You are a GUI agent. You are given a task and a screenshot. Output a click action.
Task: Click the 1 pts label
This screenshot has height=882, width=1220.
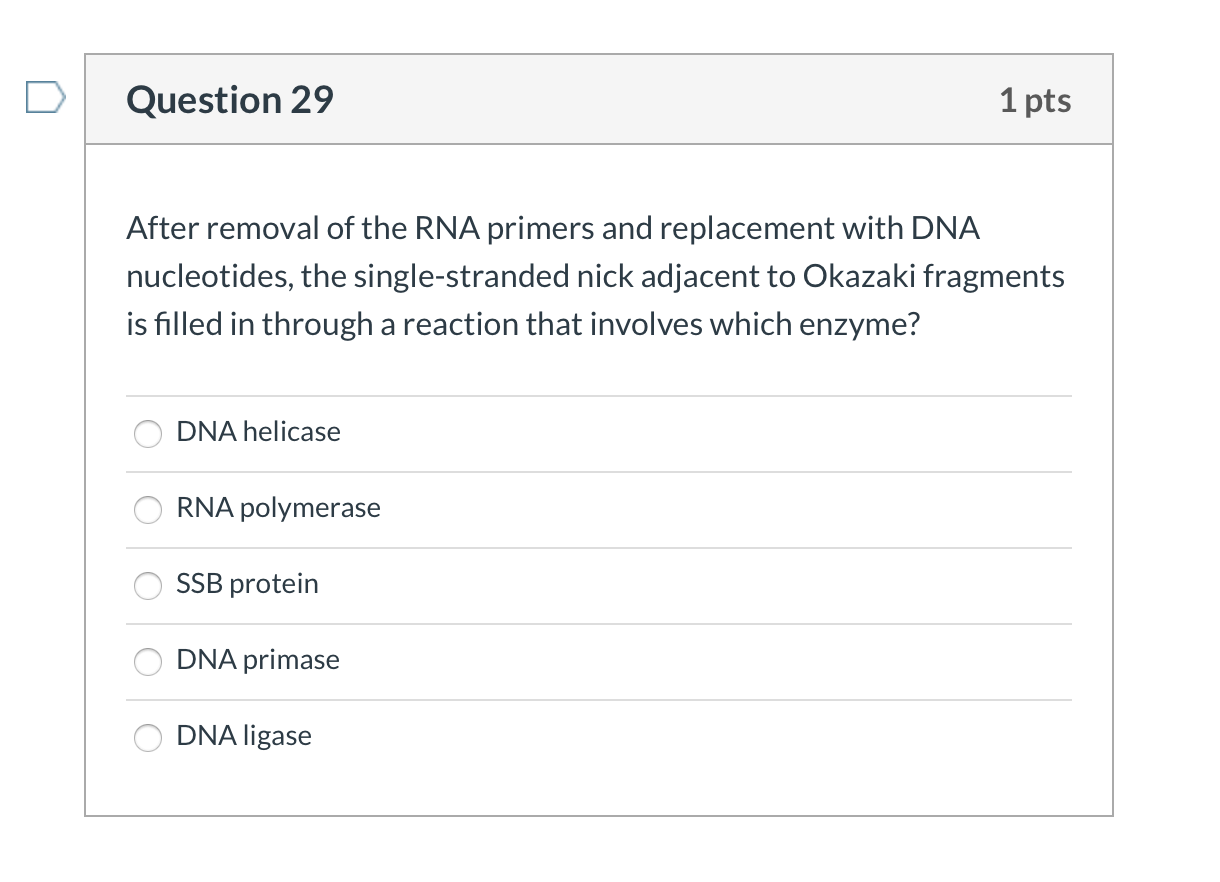tap(1036, 99)
